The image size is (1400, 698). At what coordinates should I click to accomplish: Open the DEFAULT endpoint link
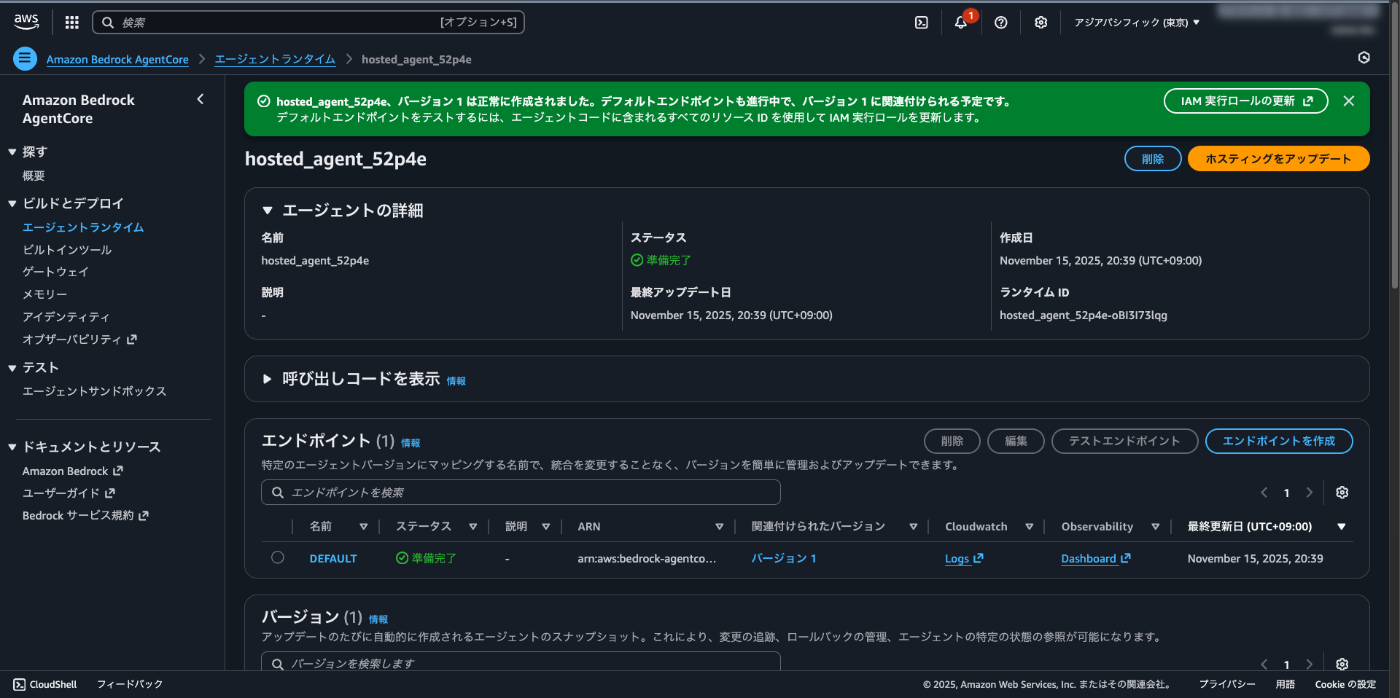click(x=333, y=558)
